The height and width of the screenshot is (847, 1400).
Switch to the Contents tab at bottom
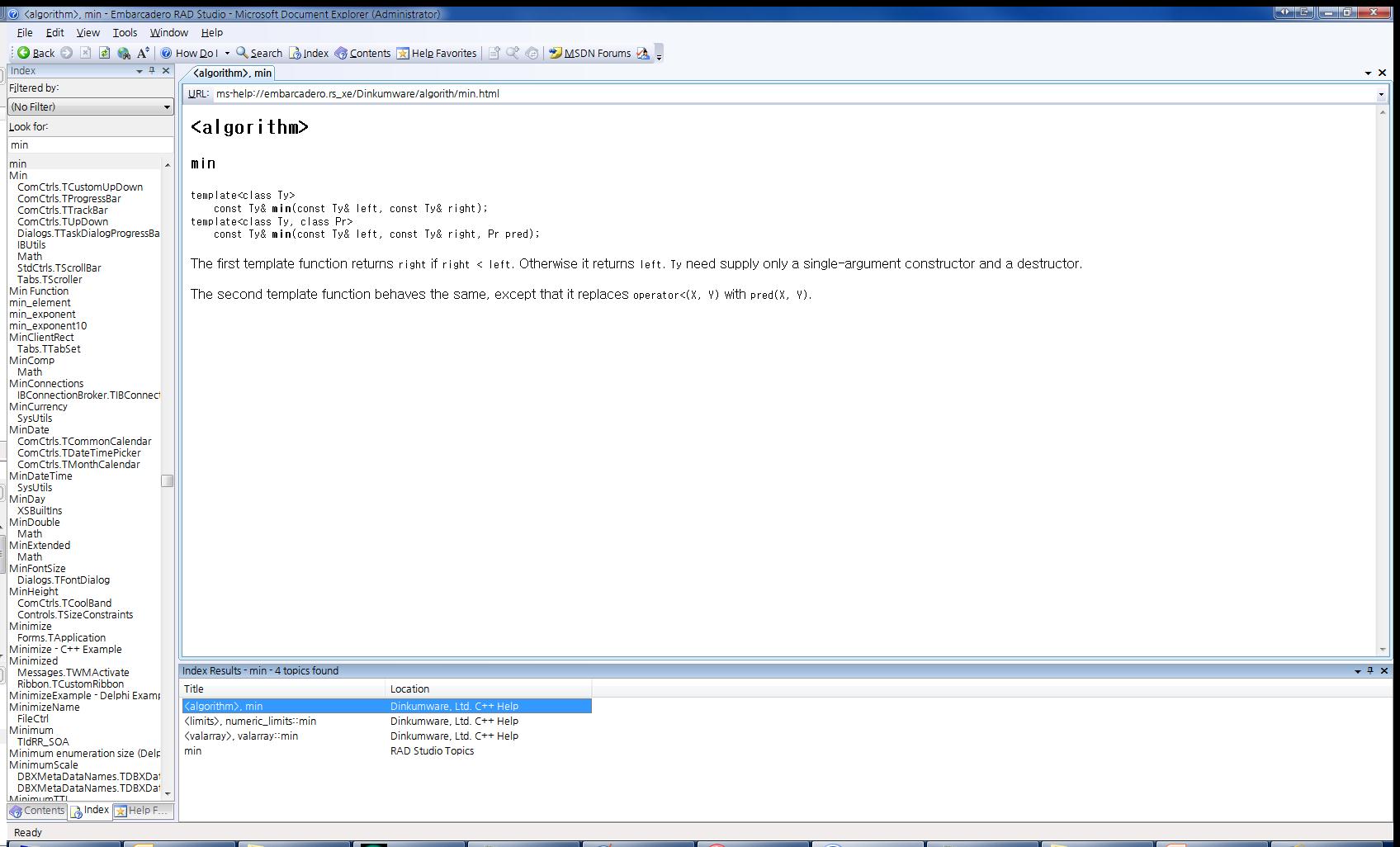pos(37,811)
